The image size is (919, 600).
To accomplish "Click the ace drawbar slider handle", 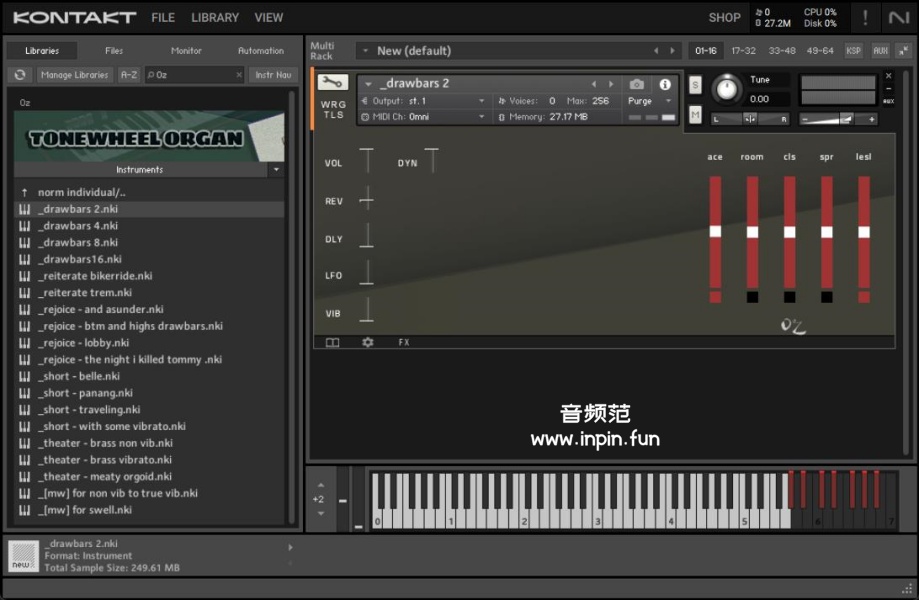I will point(715,231).
